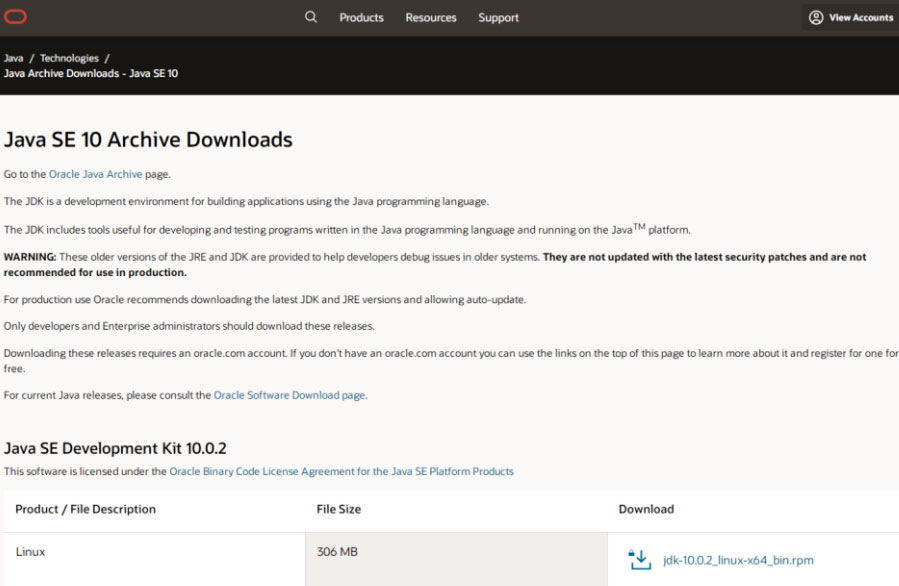Viewport: 899px width, 586px height.
Task: Navigate to Technologies breadcrumb link
Action: pyautogui.click(x=68, y=58)
